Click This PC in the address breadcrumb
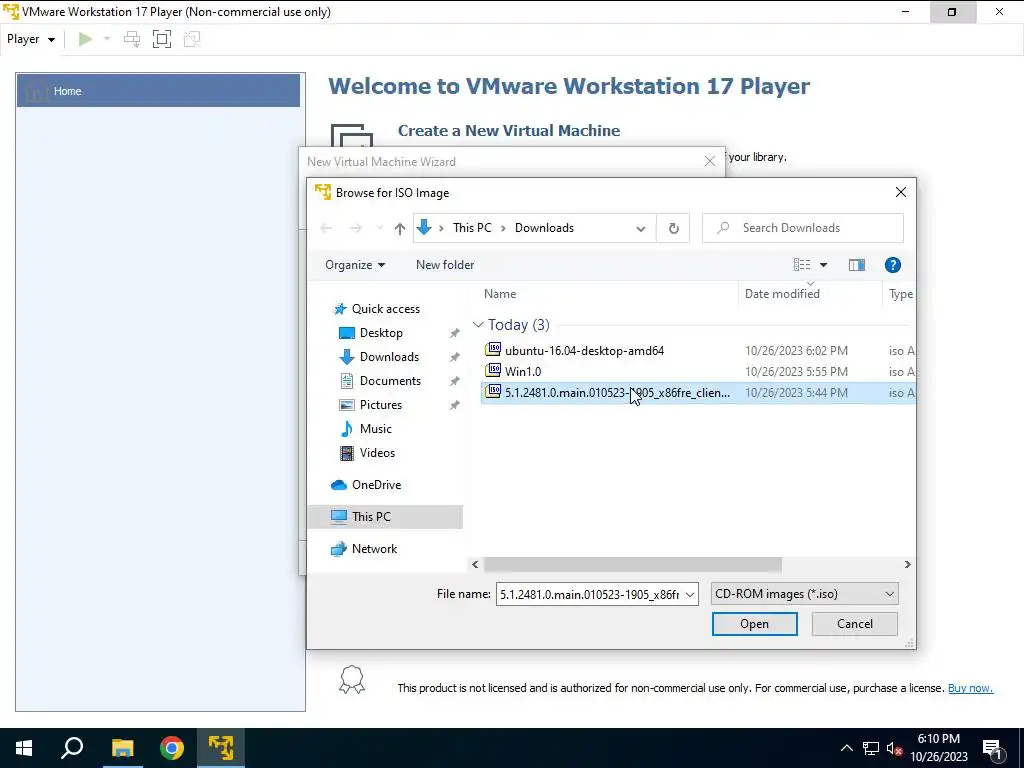Image resolution: width=1024 pixels, height=768 pixels. (x=472, y=228)
